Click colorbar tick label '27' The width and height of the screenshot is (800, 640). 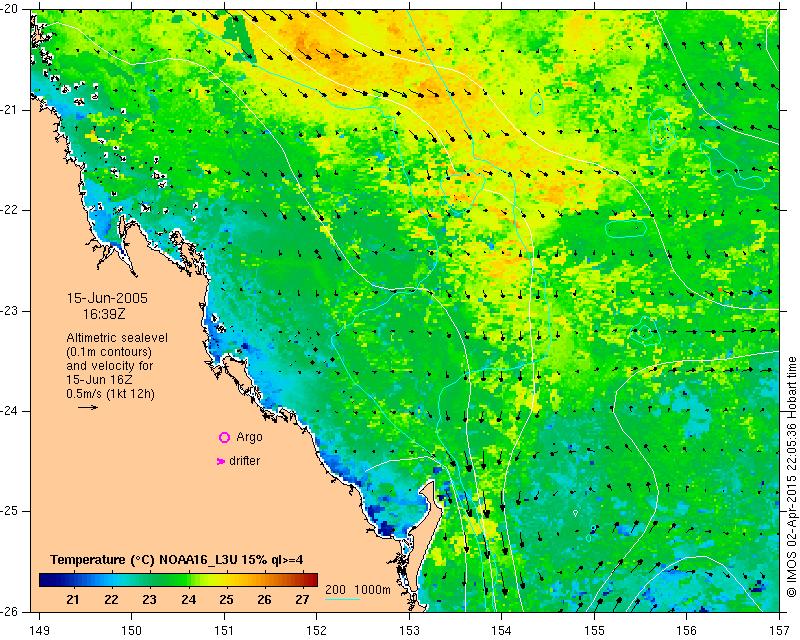(x=303, y=600)
